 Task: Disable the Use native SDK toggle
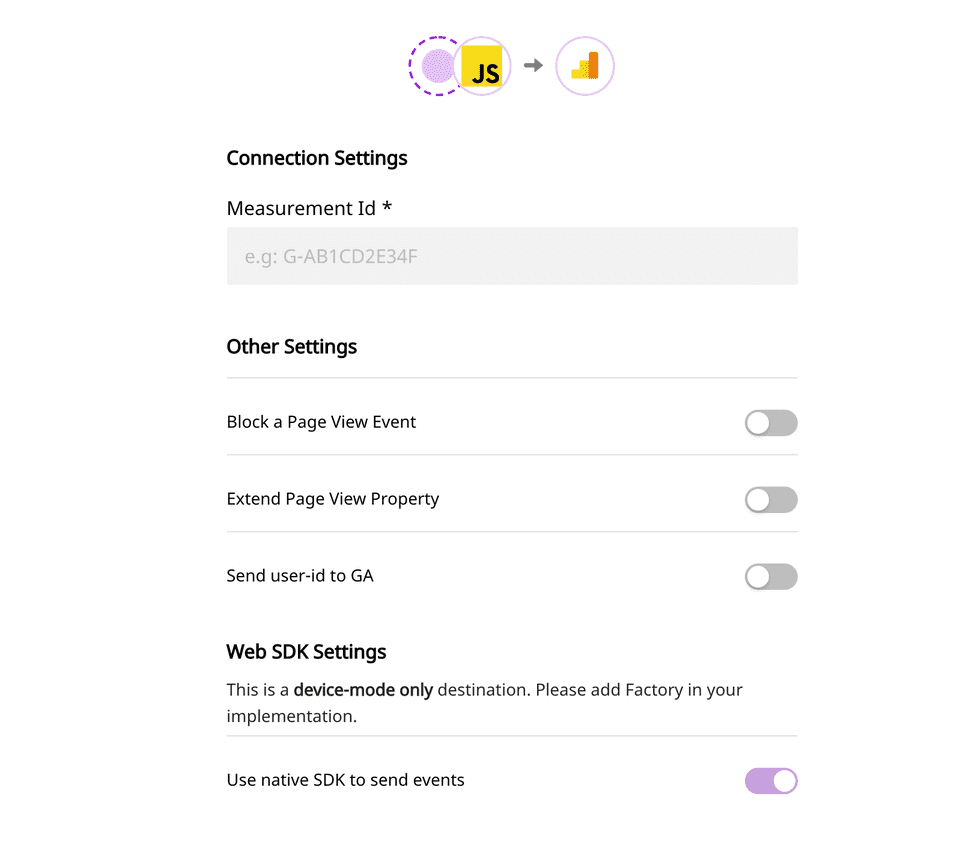[x=771, y=781]
